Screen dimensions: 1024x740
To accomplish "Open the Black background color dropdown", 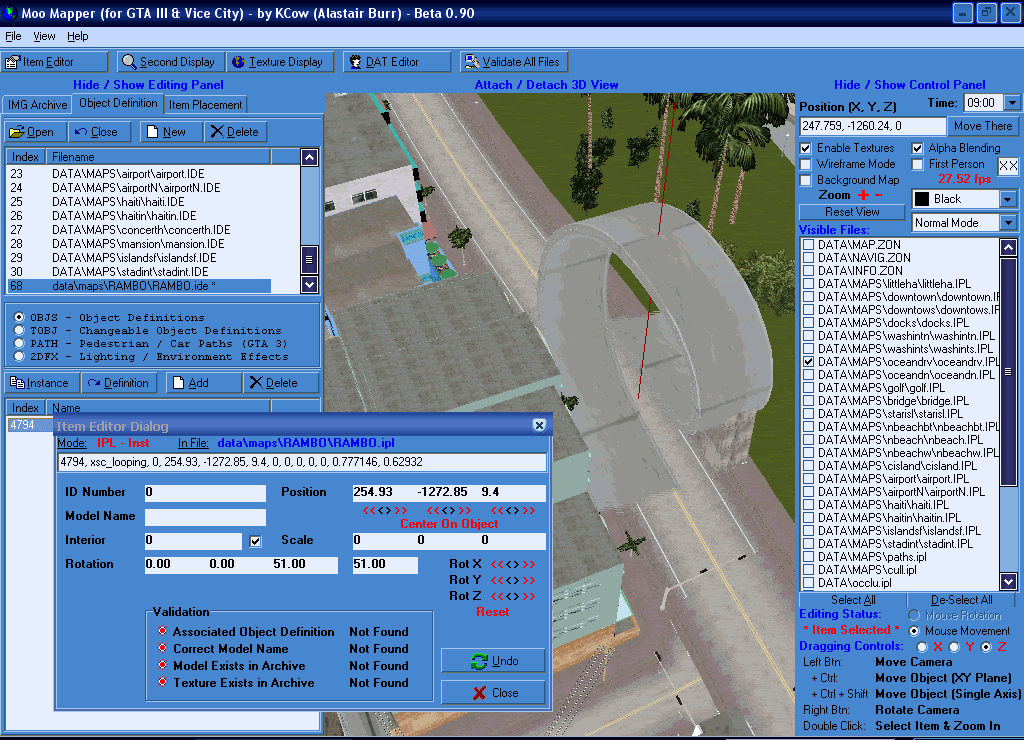I will [1008, 199].
